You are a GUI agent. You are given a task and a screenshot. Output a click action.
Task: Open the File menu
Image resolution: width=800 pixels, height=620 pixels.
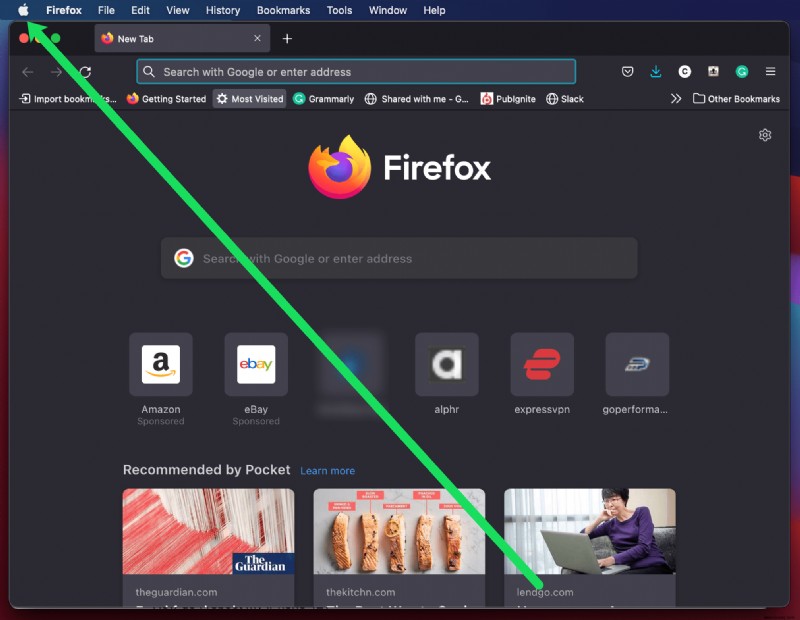tap(106, 10)
